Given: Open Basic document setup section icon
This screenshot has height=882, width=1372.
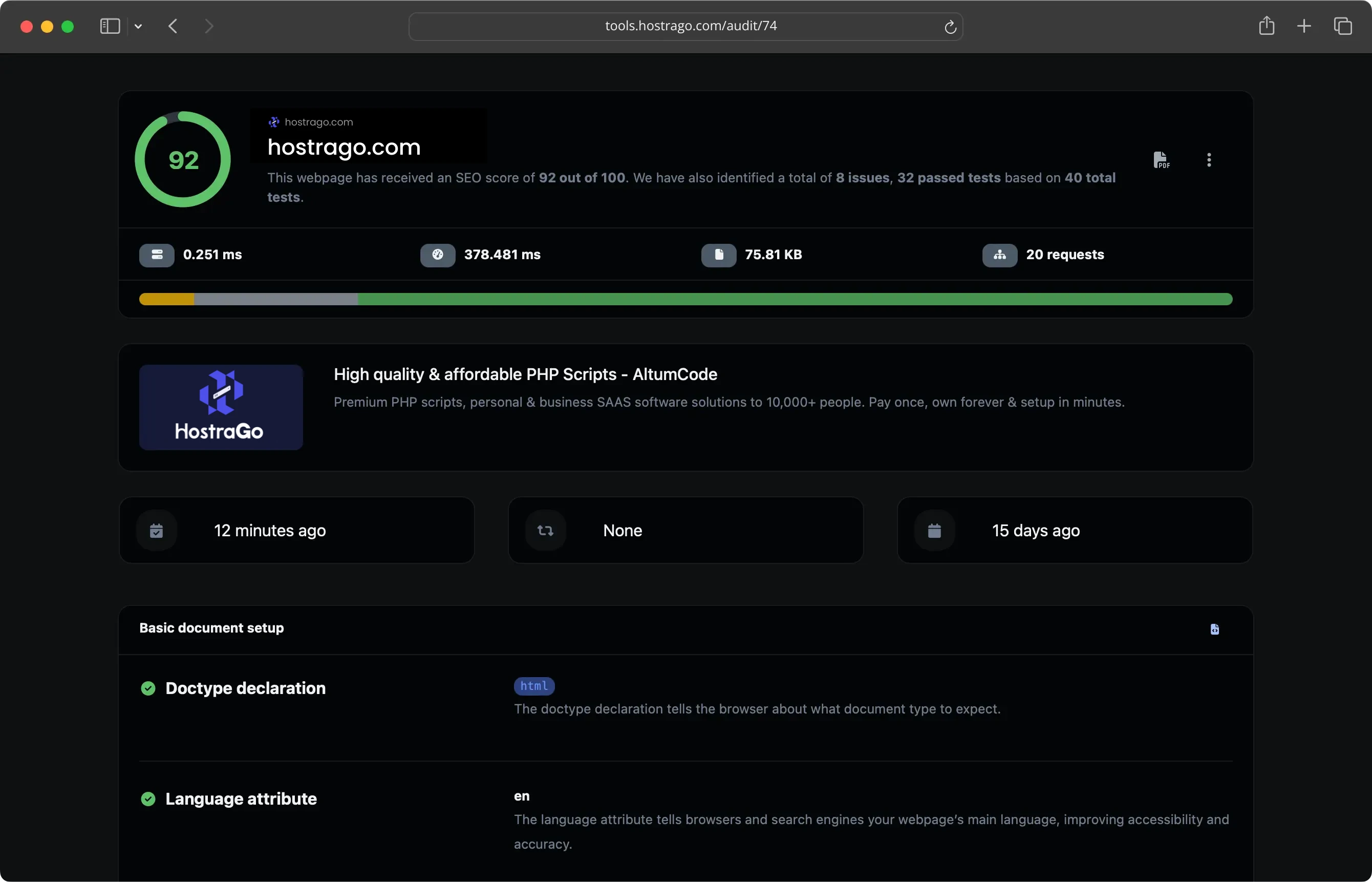Looking at the screenshot, I should [1215, 629].
